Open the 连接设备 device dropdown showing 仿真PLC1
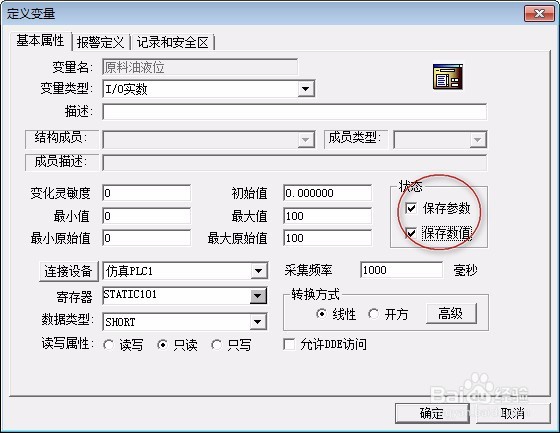The height and width of the screenshot is (433, 560). (258, 270)
